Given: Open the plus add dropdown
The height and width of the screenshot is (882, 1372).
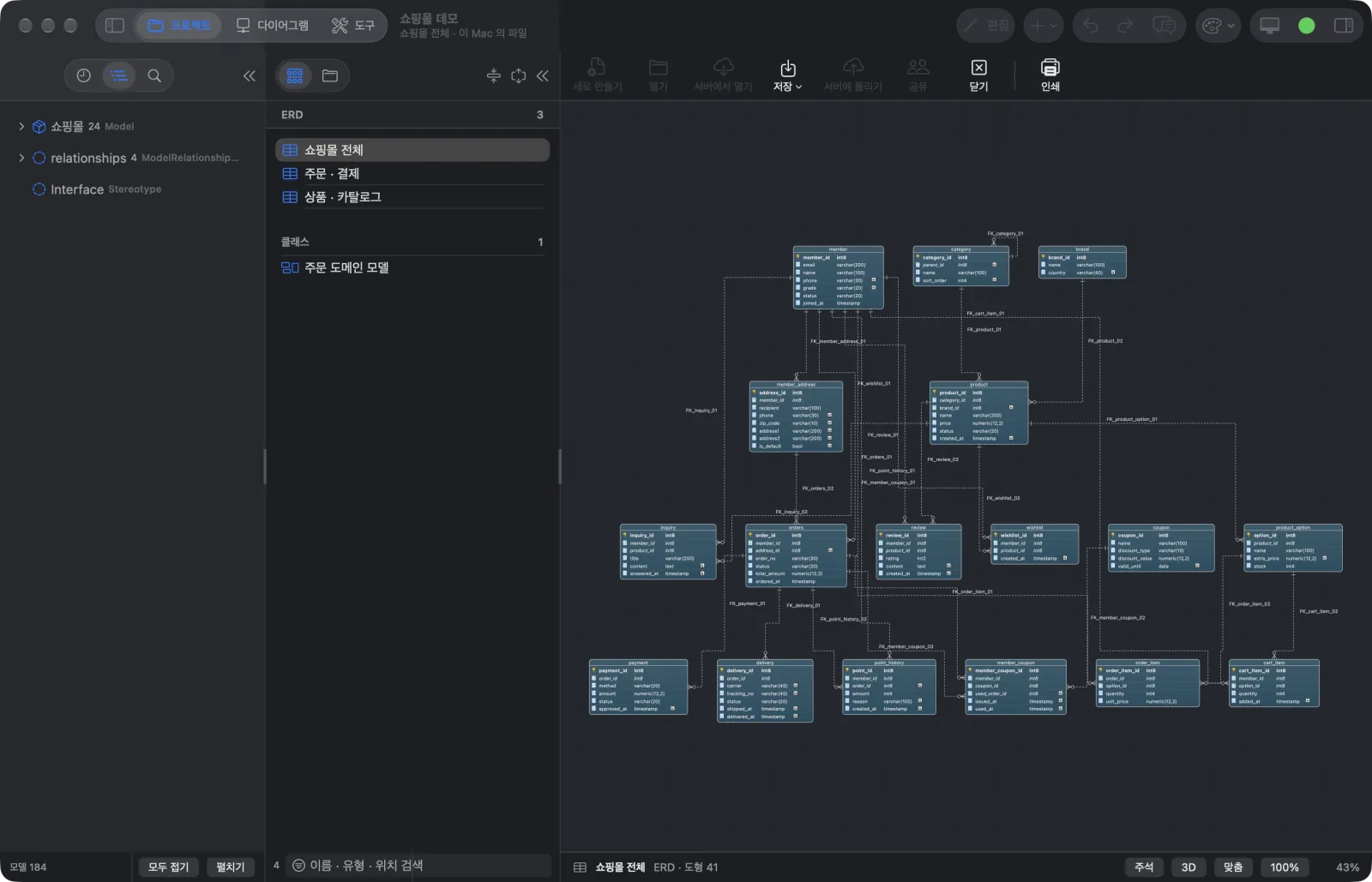Looking at the screenshot, I should point(1044,26).
